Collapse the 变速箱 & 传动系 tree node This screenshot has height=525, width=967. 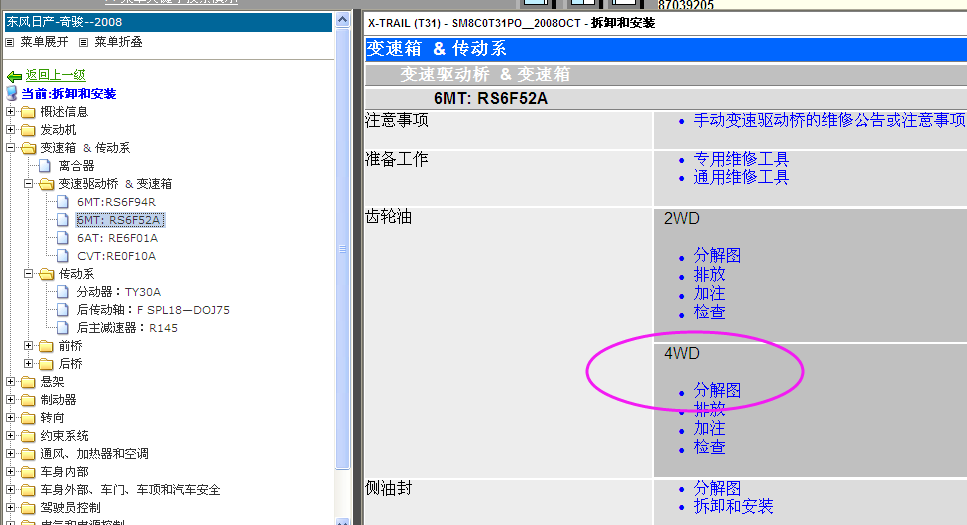[10, 147]
